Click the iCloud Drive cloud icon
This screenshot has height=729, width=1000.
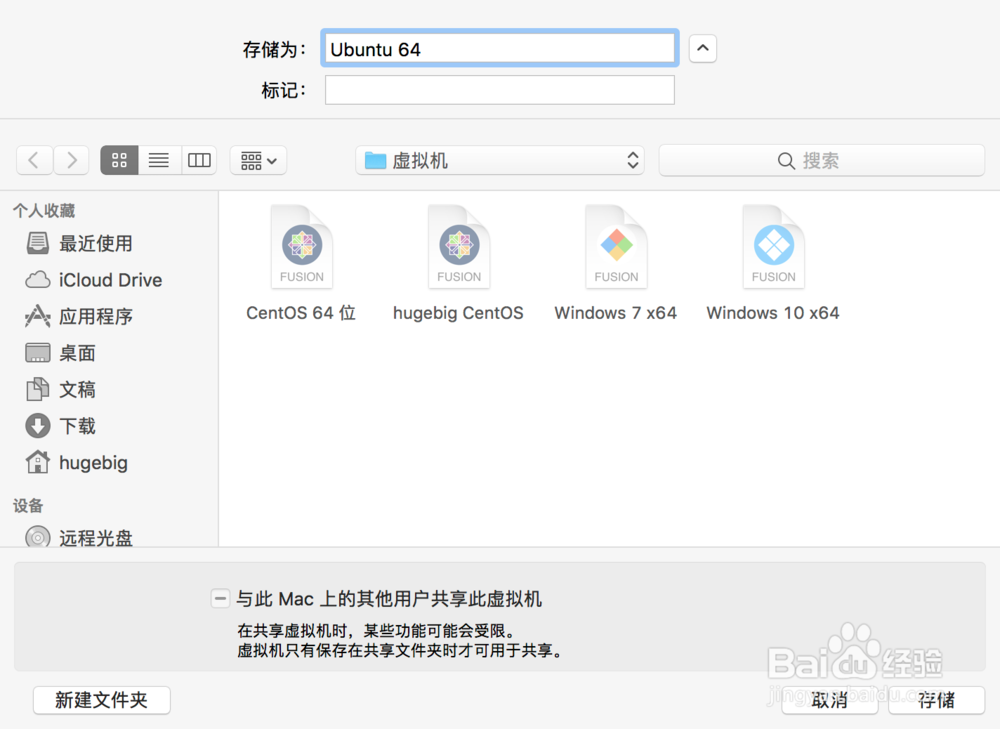pos(38,280)
